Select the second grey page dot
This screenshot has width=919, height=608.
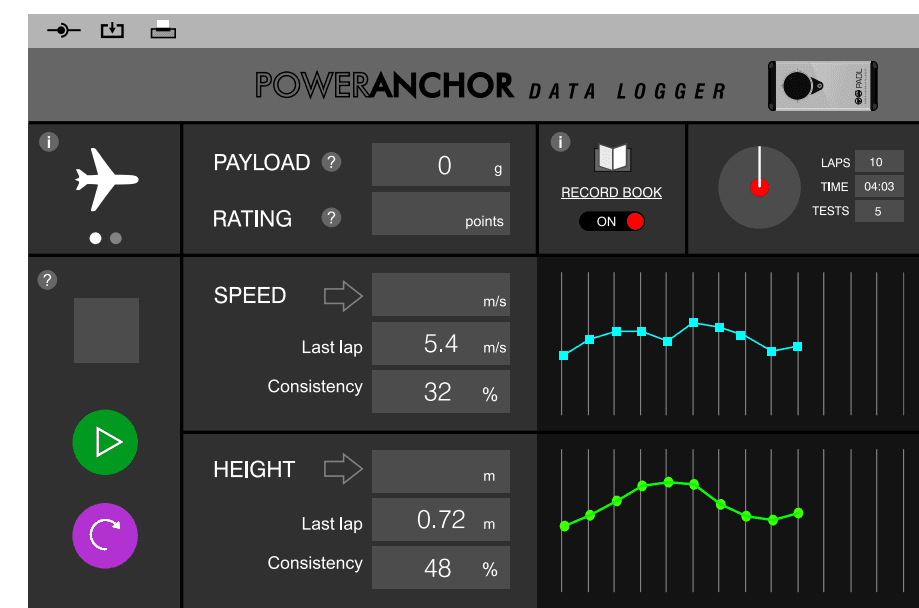116,238
